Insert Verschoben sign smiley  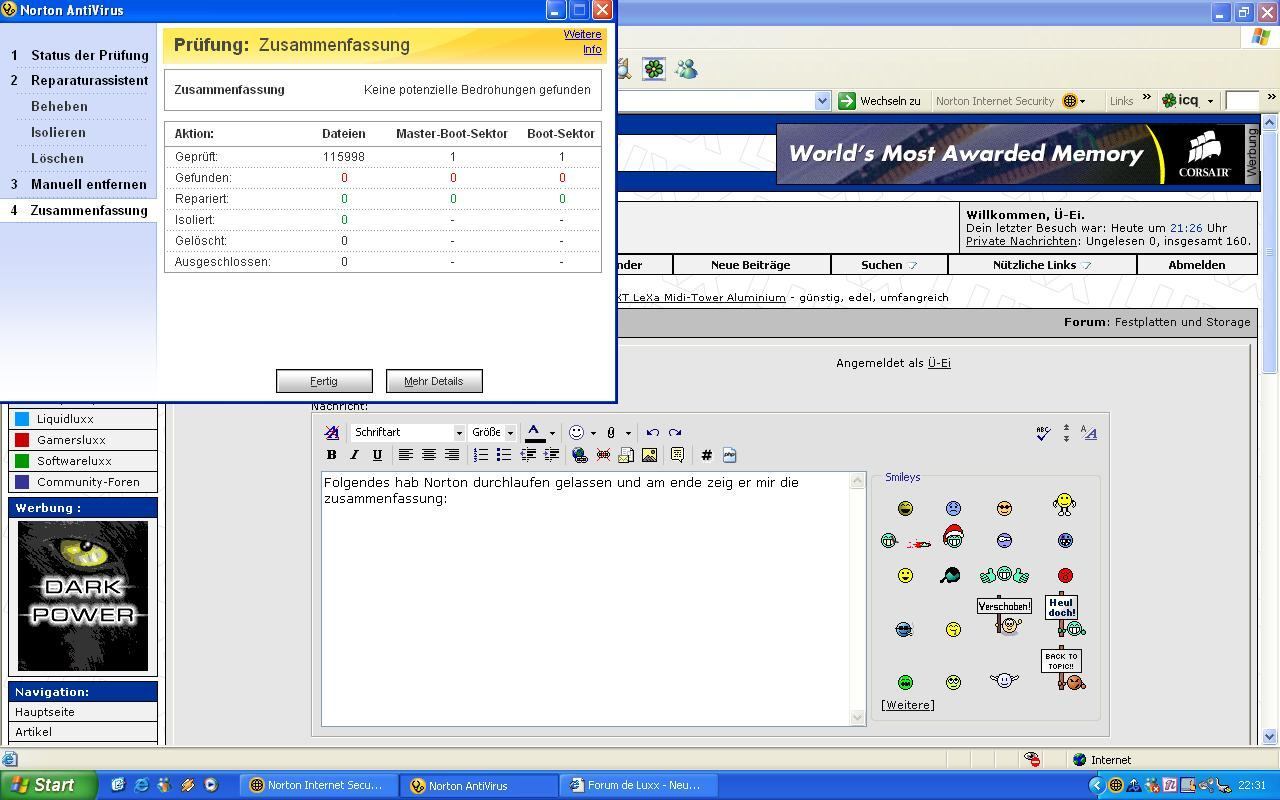(x=1004, y=615)
